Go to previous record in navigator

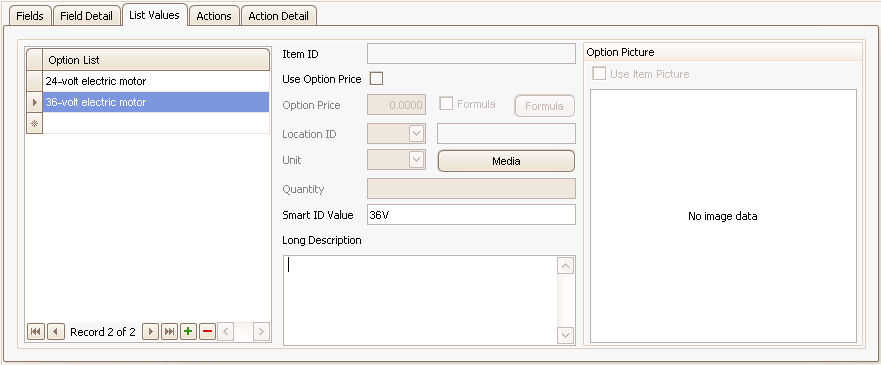click(55, 332)
